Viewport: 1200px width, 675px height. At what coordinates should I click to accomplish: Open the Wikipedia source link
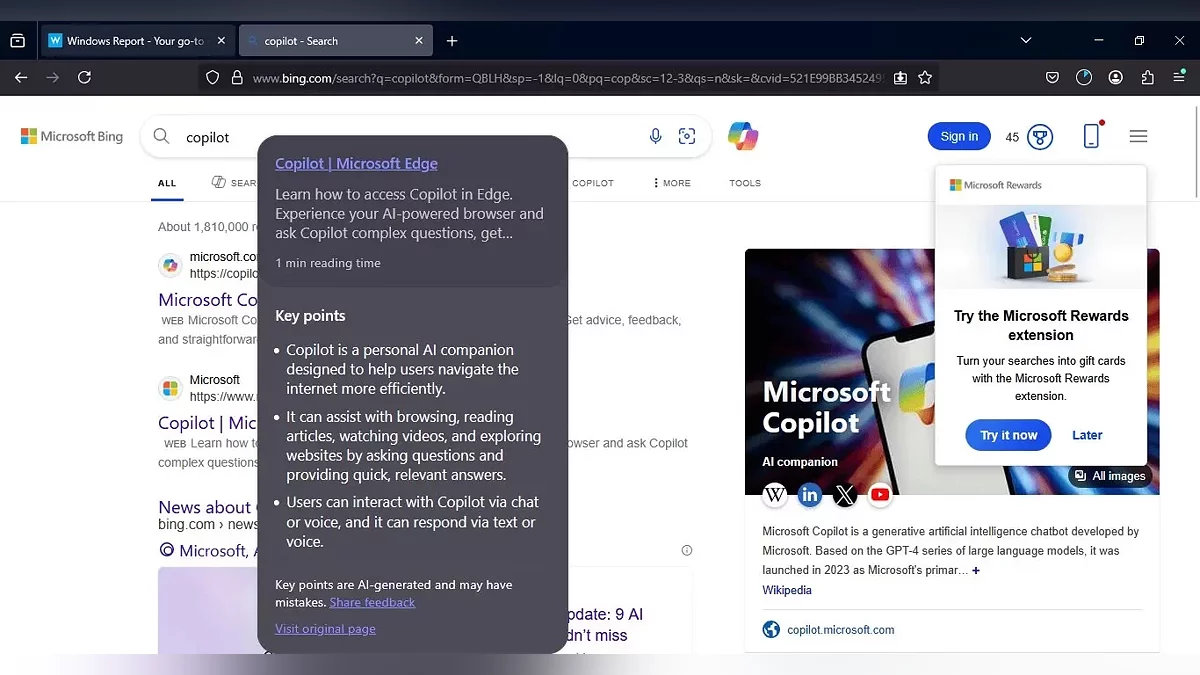pos(787,590)
